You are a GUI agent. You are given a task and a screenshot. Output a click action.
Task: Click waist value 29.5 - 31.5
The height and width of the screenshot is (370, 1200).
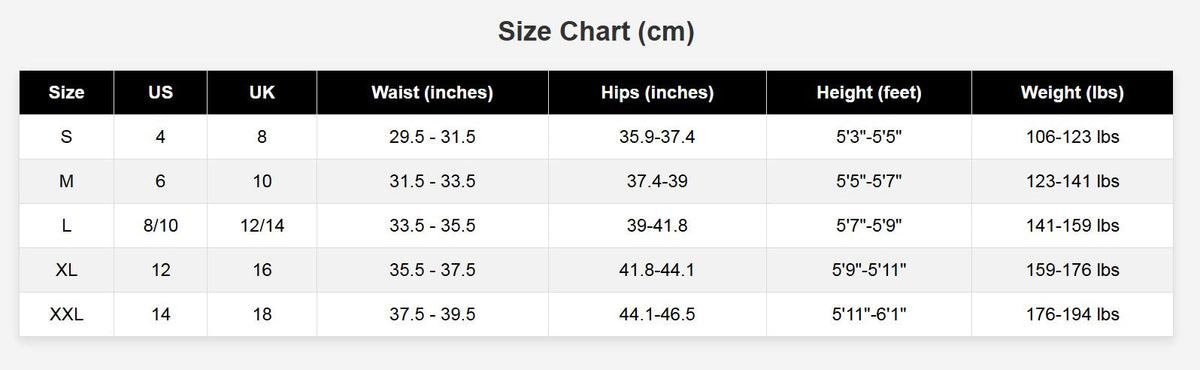click(x=432, y=137)
